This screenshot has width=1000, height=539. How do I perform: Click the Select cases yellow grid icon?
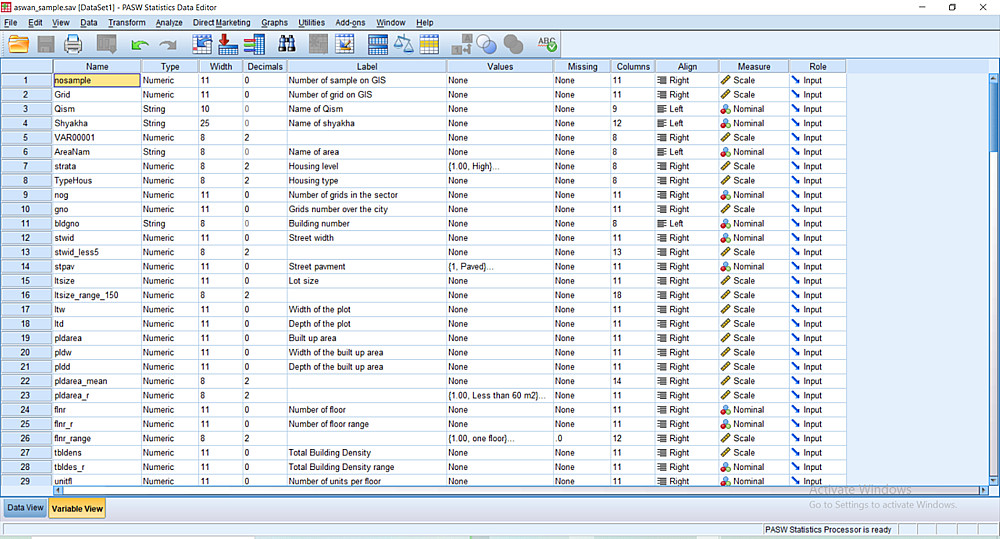[x=429, y=44]
